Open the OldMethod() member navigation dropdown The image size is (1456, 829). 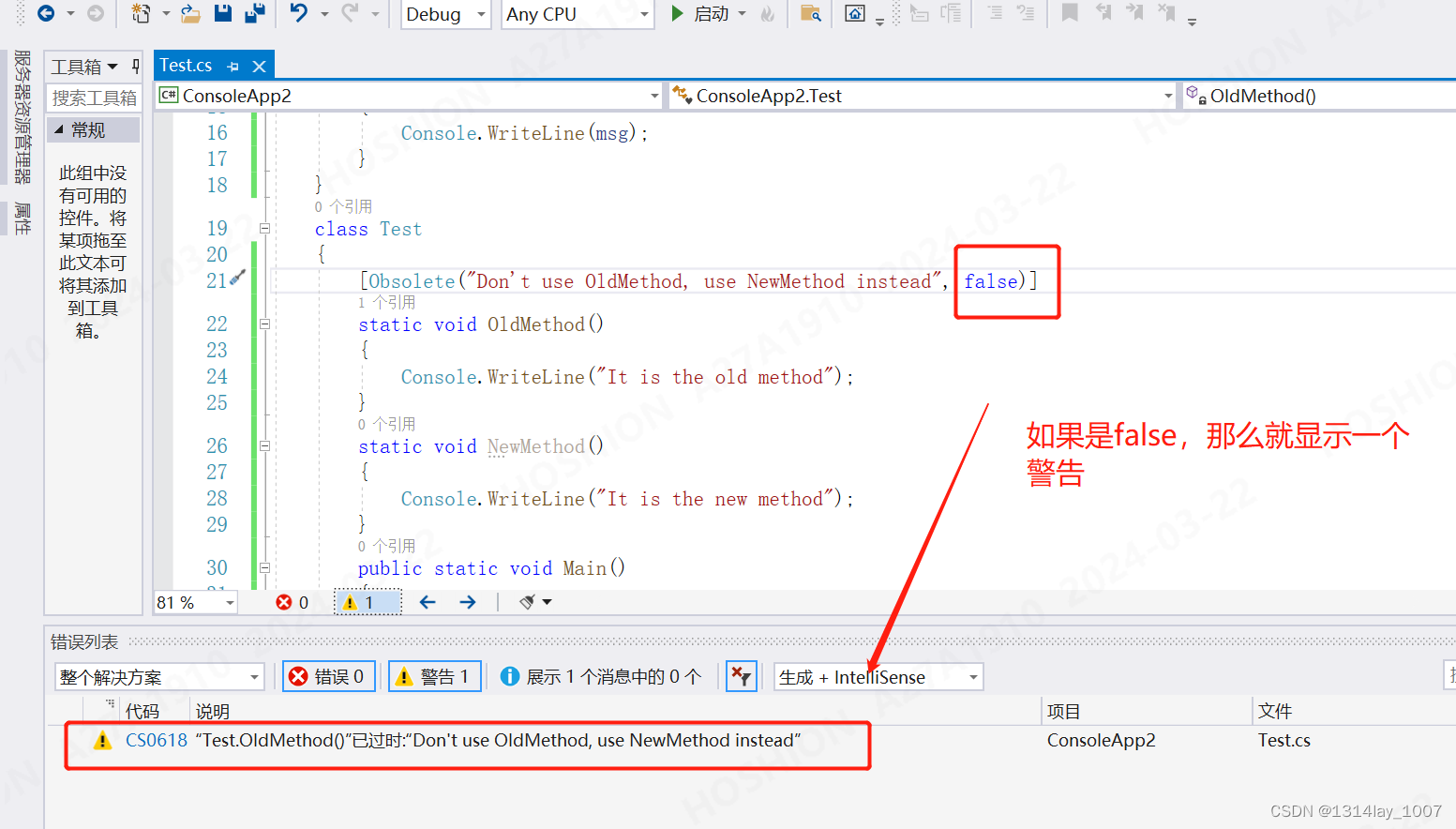(x=1320, y=96)
